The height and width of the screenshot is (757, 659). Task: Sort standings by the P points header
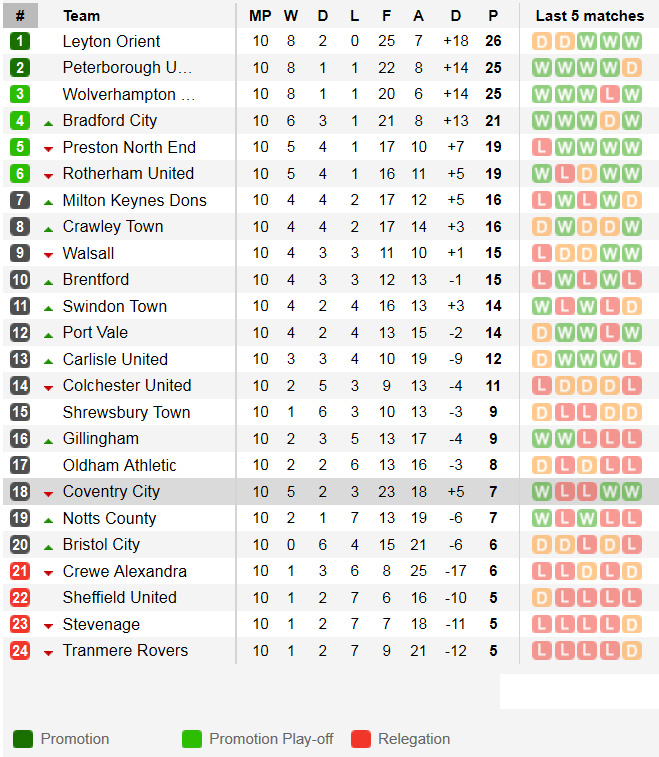click(493, 16)
